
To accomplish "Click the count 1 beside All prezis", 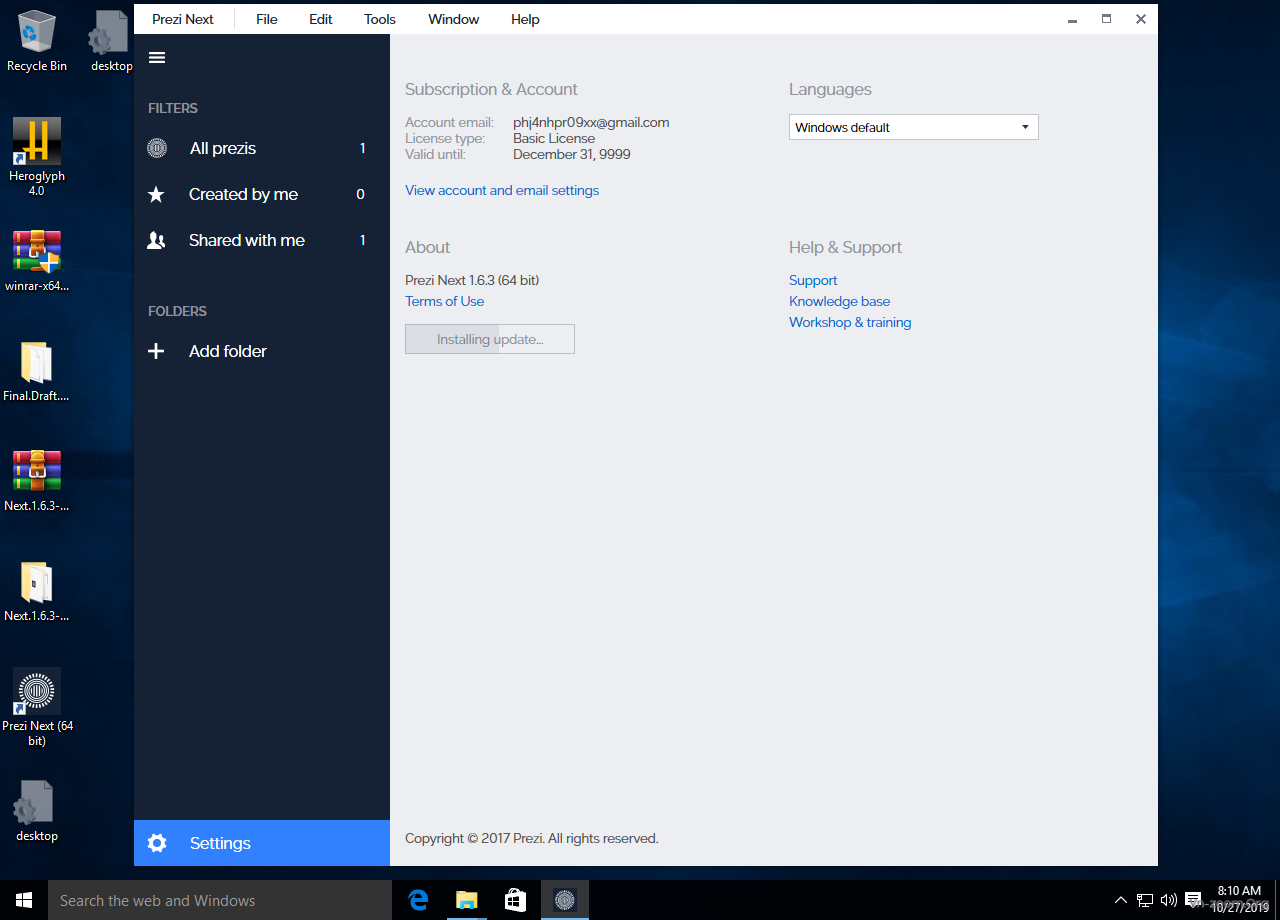I will point(362,148).
